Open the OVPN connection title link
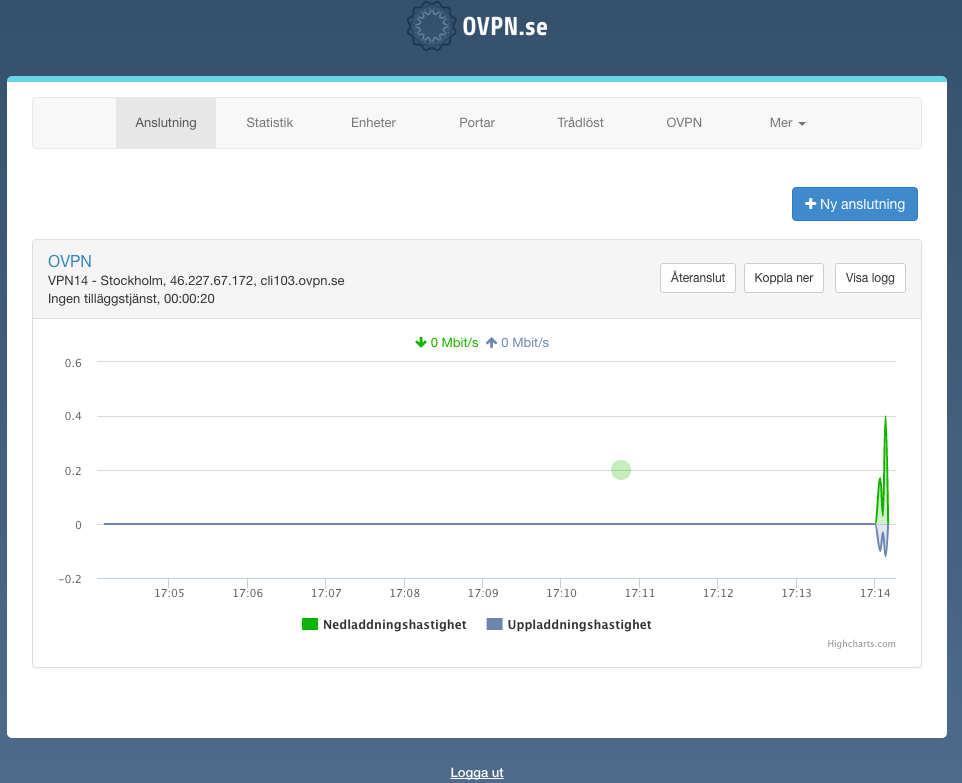The image size is (962, 783). (x=70, y=261)
